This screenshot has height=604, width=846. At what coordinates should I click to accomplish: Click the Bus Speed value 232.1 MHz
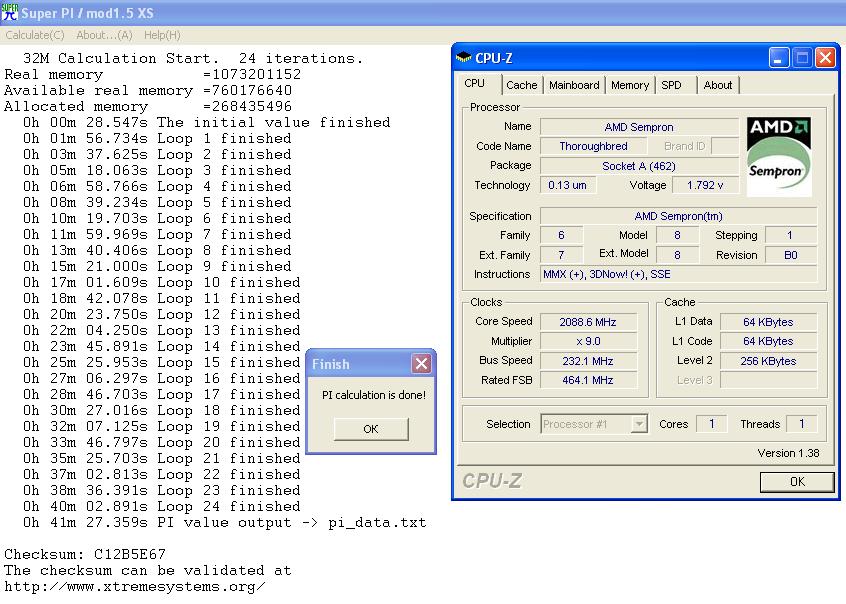588,361
